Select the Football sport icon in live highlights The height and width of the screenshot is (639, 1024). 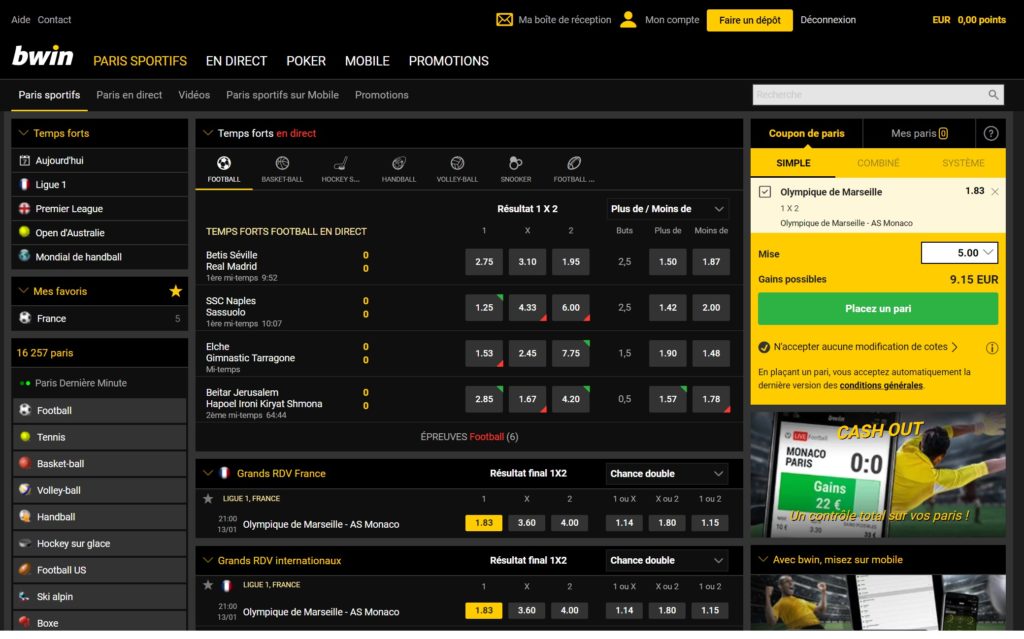[224, 163]
